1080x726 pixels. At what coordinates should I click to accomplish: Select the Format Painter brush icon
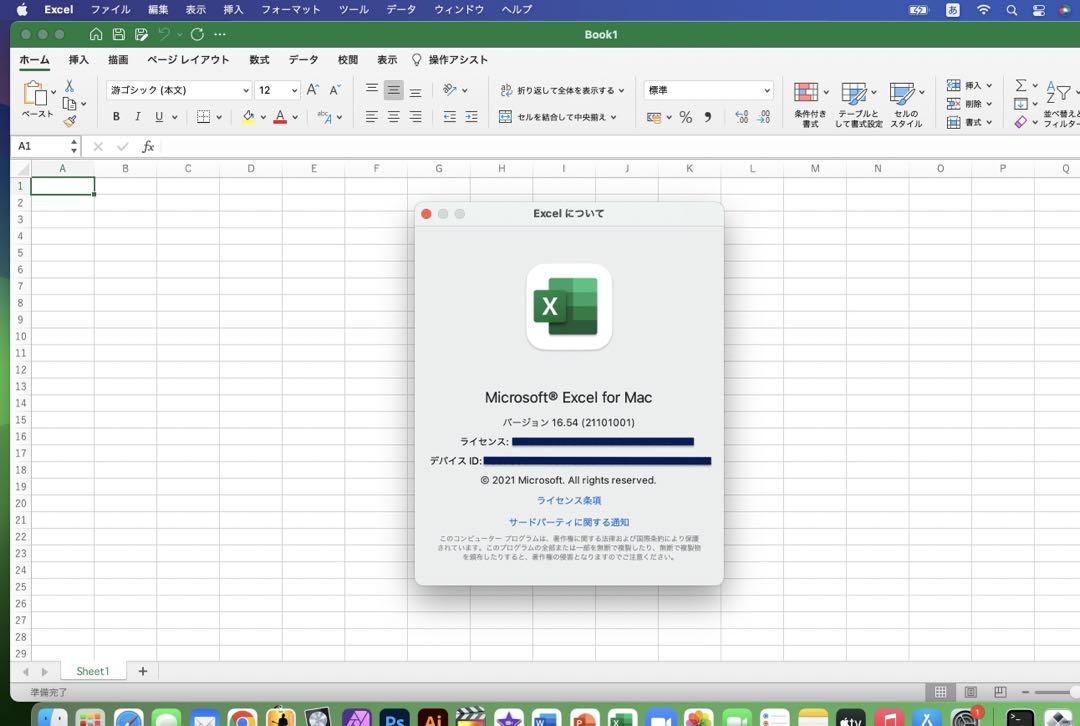pyautogui.click(x=70, y=121)
